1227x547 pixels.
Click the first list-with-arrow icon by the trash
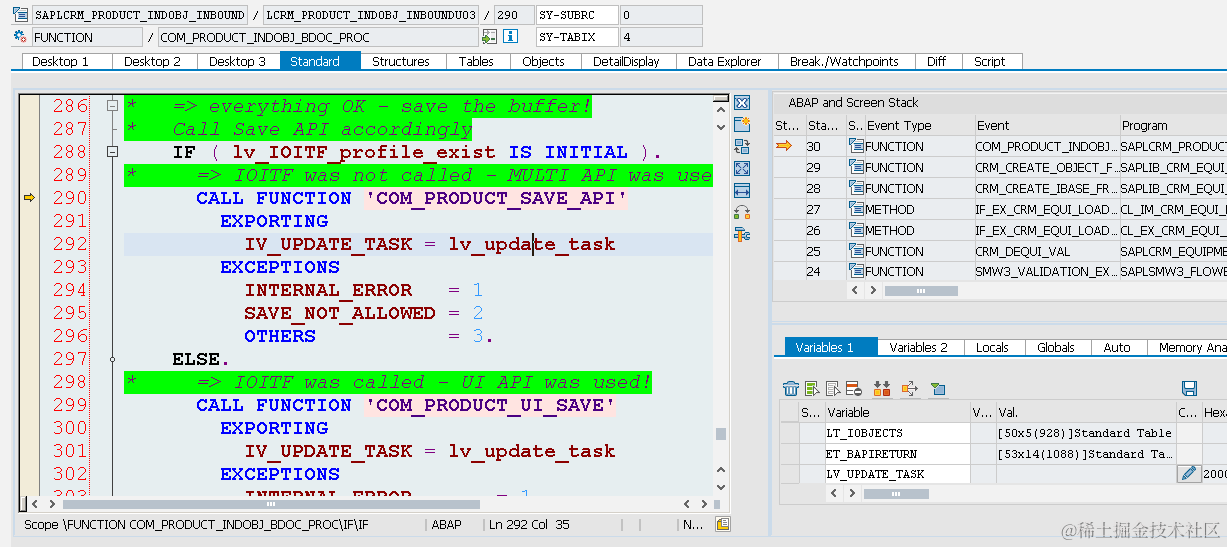(x=812, y=389)
